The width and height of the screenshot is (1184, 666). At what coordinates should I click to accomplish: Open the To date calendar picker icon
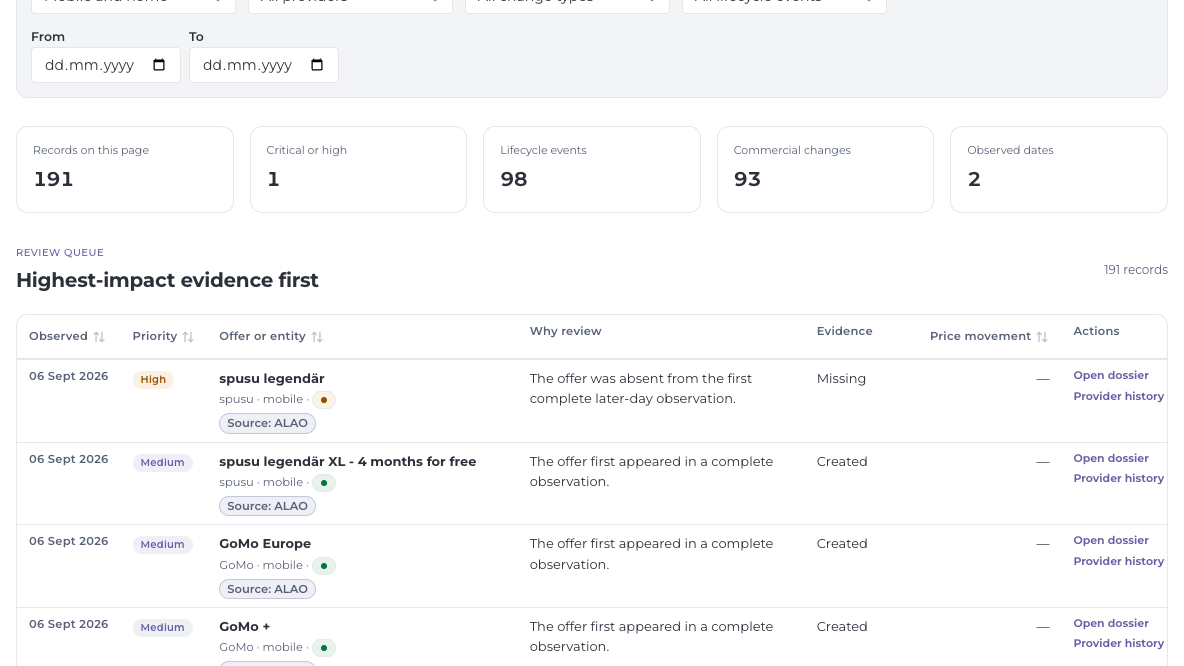pyautogui.click(x=317, y=65)
